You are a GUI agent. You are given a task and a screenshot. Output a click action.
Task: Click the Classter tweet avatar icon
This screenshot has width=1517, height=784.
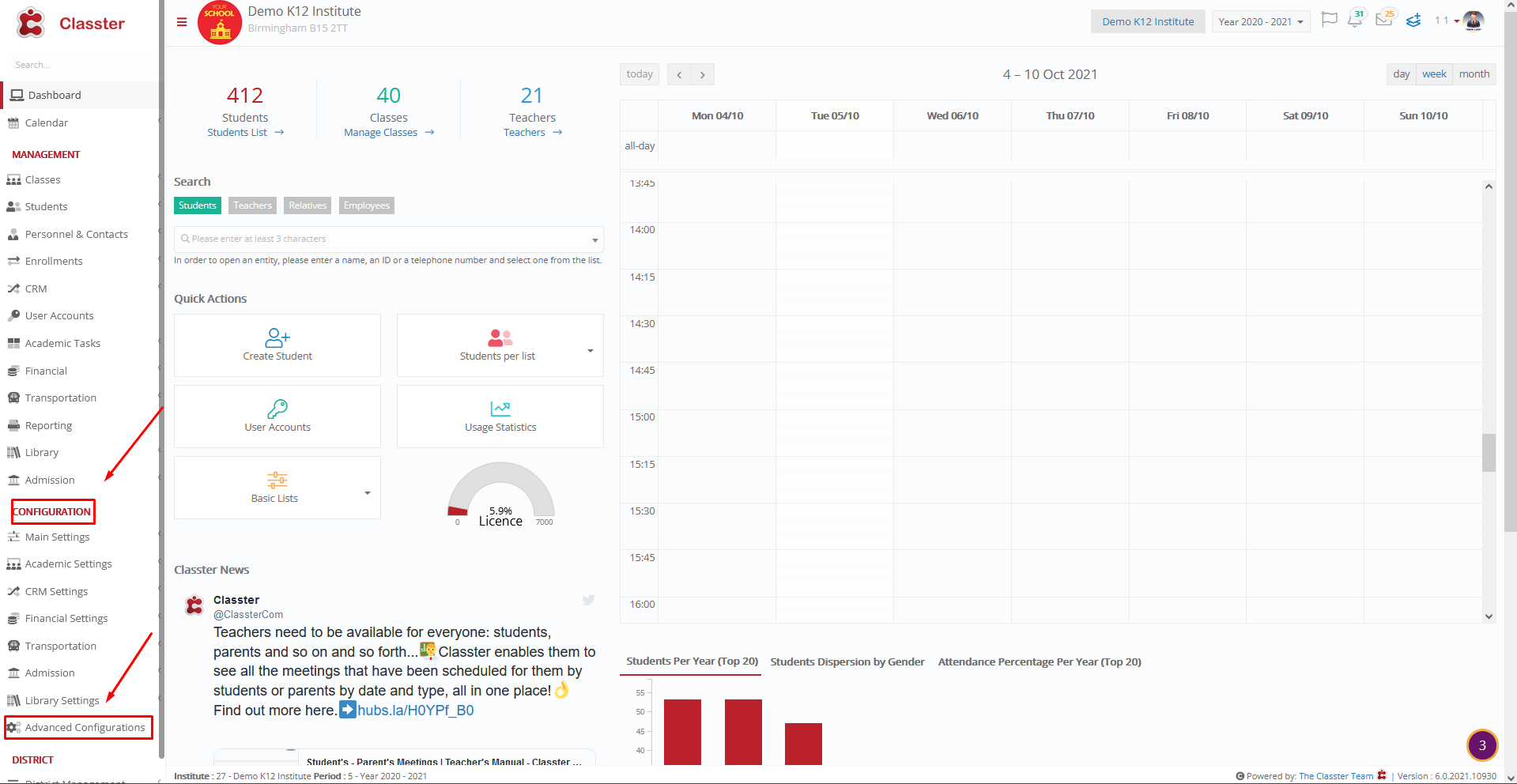pos(194,606)
